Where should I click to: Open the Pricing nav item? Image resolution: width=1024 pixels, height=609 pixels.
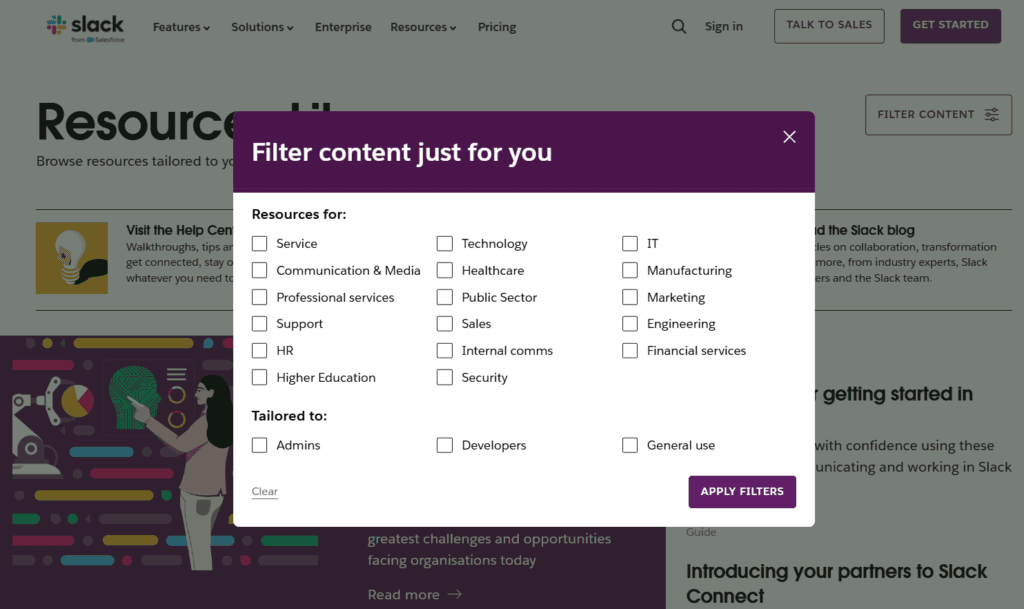[x=497, y=27]
